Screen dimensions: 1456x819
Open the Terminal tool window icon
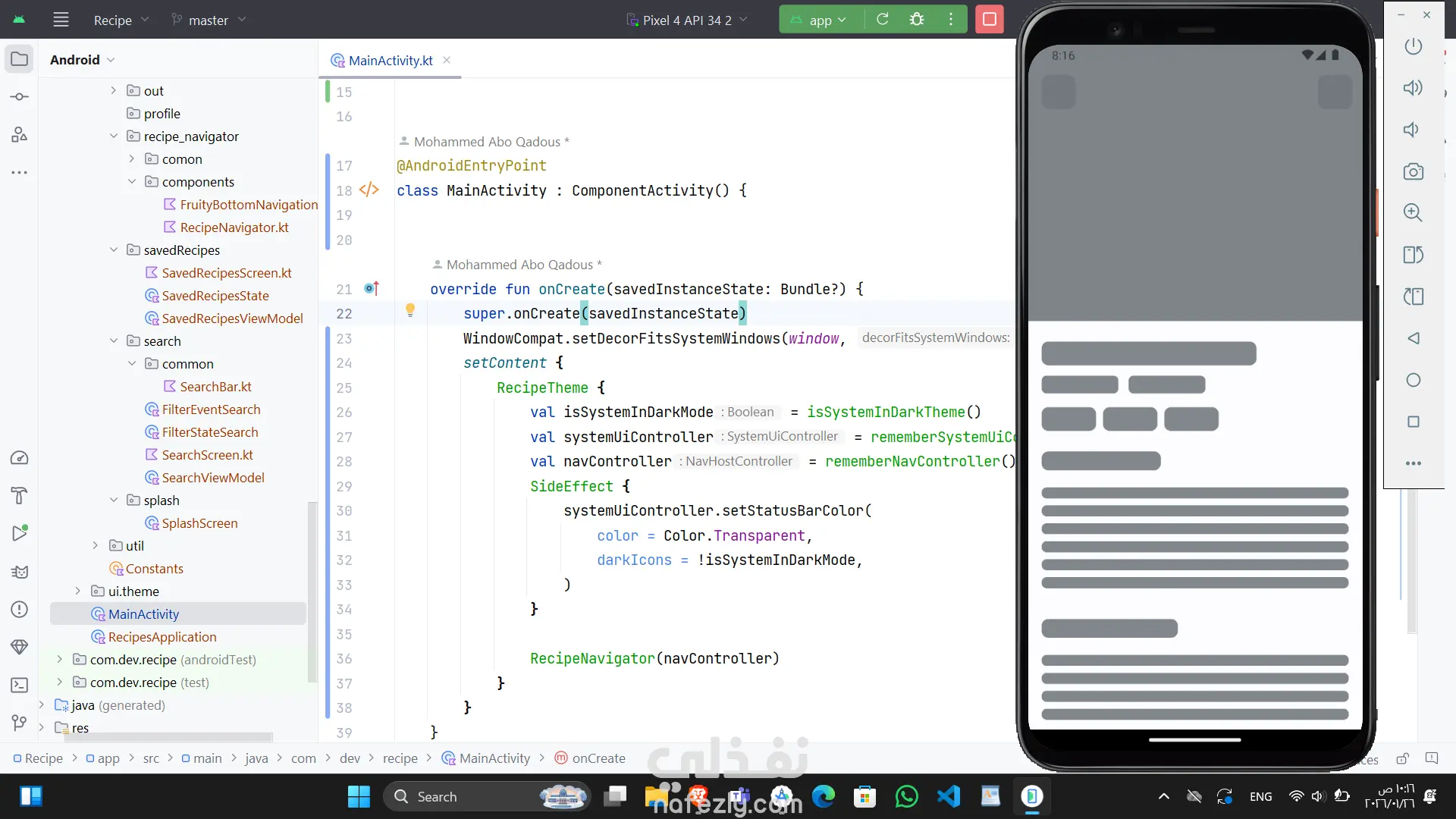20,685
